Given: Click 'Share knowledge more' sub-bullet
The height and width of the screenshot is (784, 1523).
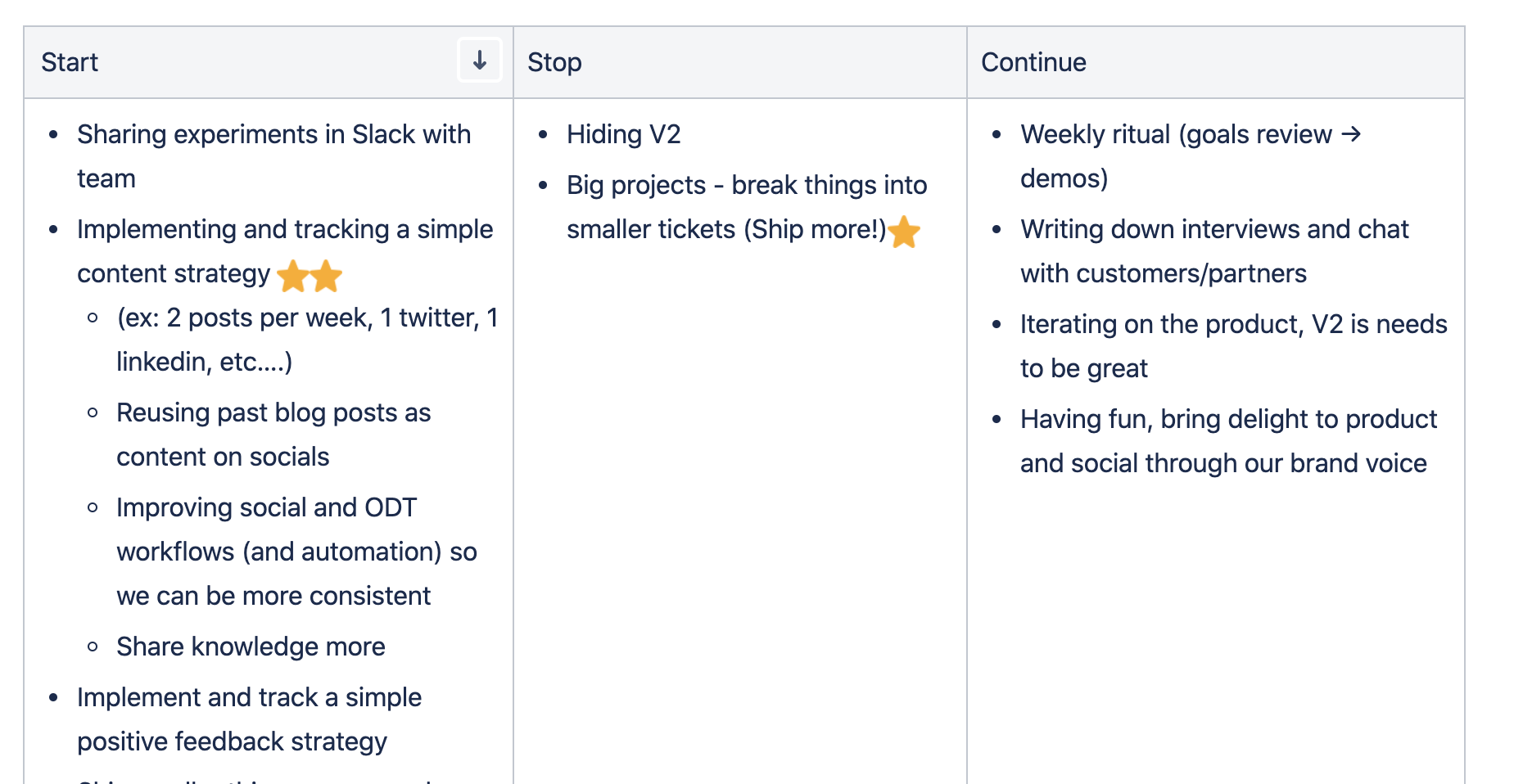Looking at the screenshot, I should pos(251,647).
